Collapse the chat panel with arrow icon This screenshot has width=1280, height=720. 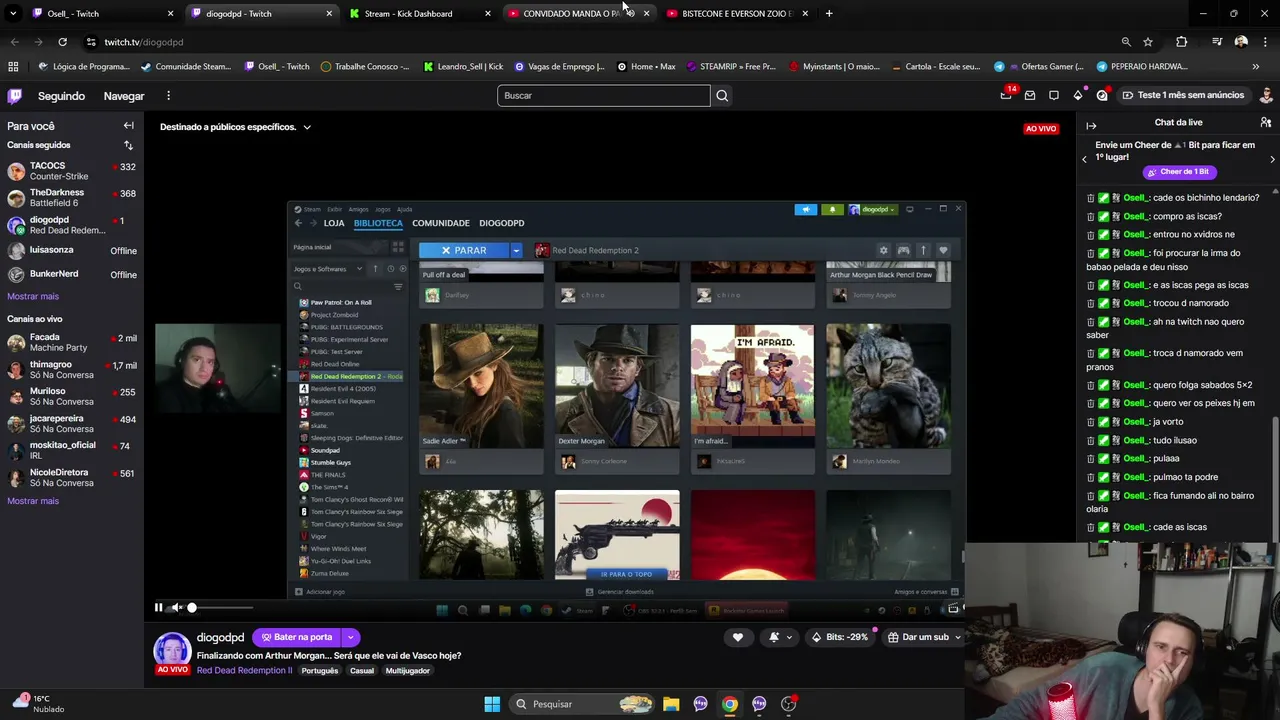coord(1091,125)
